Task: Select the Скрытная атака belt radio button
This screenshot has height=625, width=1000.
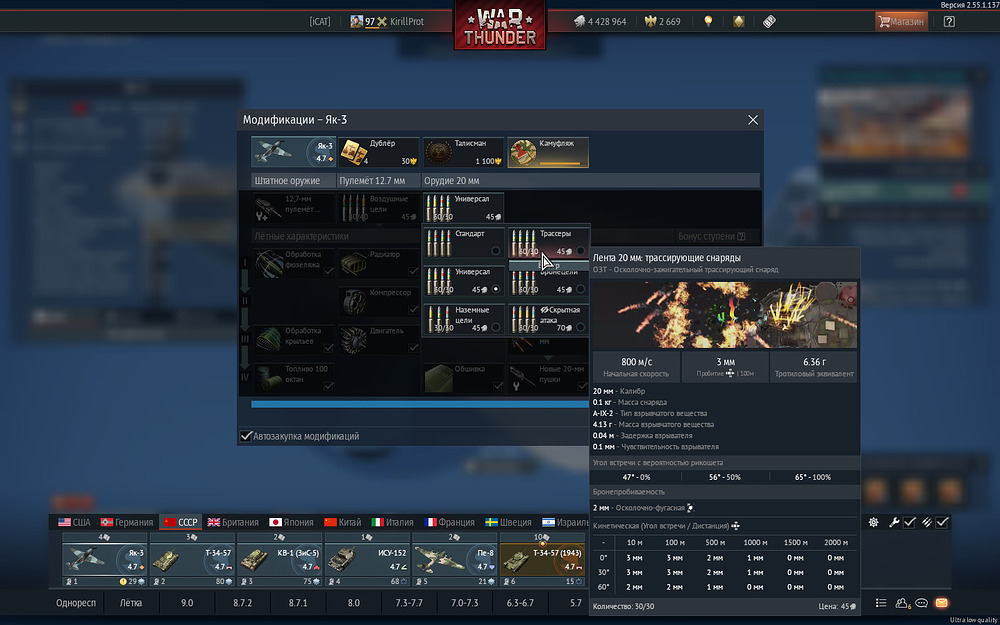Action: click(x=580, y=327)
